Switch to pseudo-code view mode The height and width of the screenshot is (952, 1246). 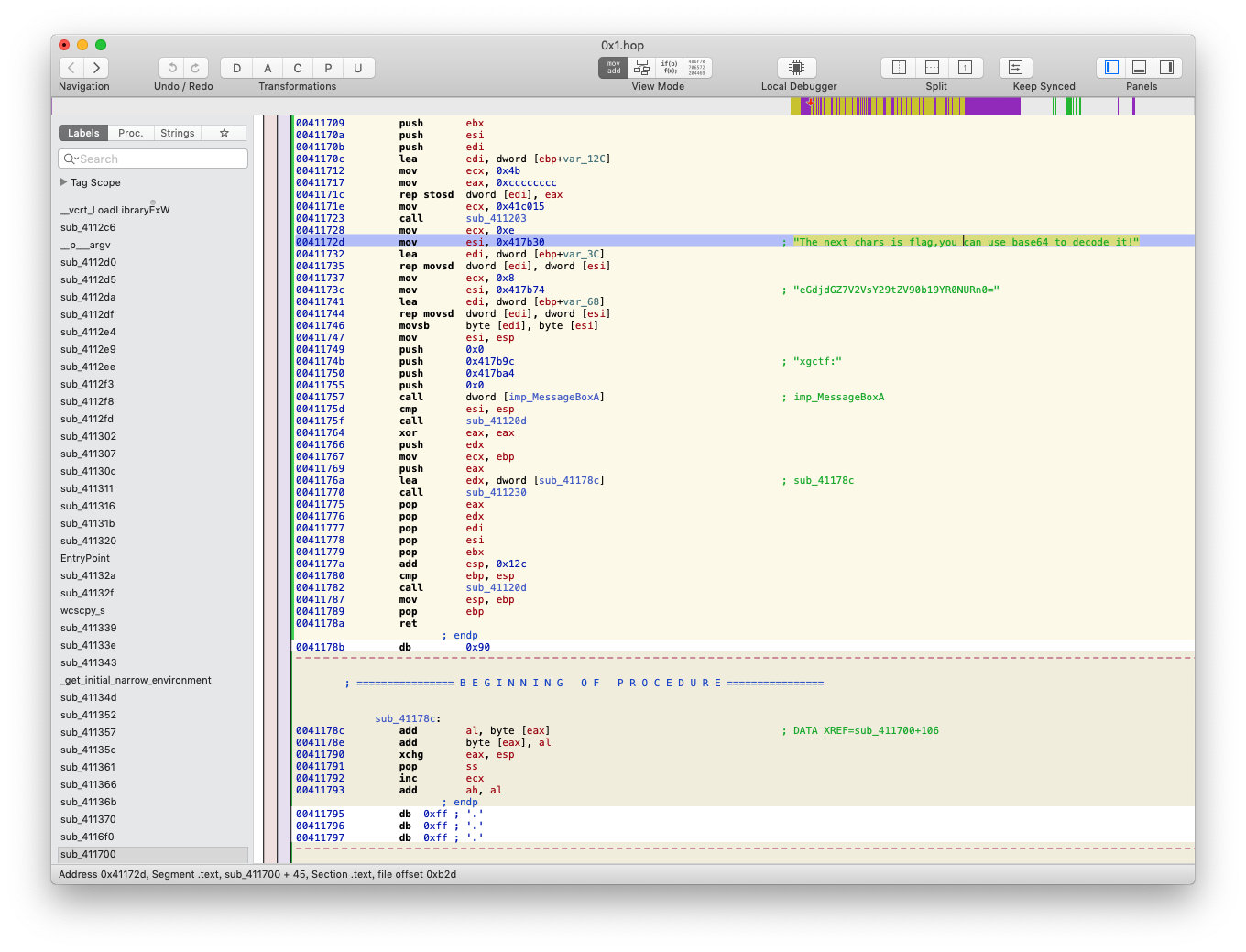(x=670, y=68)
